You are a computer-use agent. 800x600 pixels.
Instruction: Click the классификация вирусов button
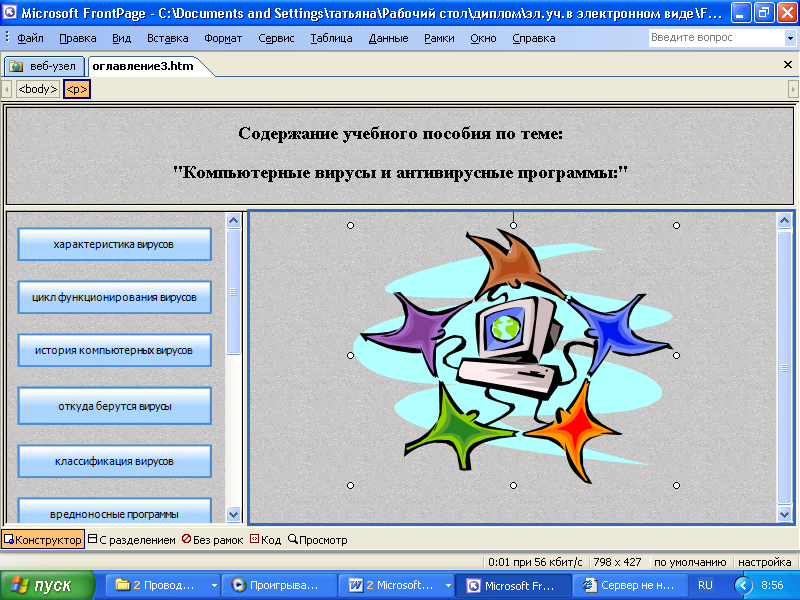(x=114, y=461)
